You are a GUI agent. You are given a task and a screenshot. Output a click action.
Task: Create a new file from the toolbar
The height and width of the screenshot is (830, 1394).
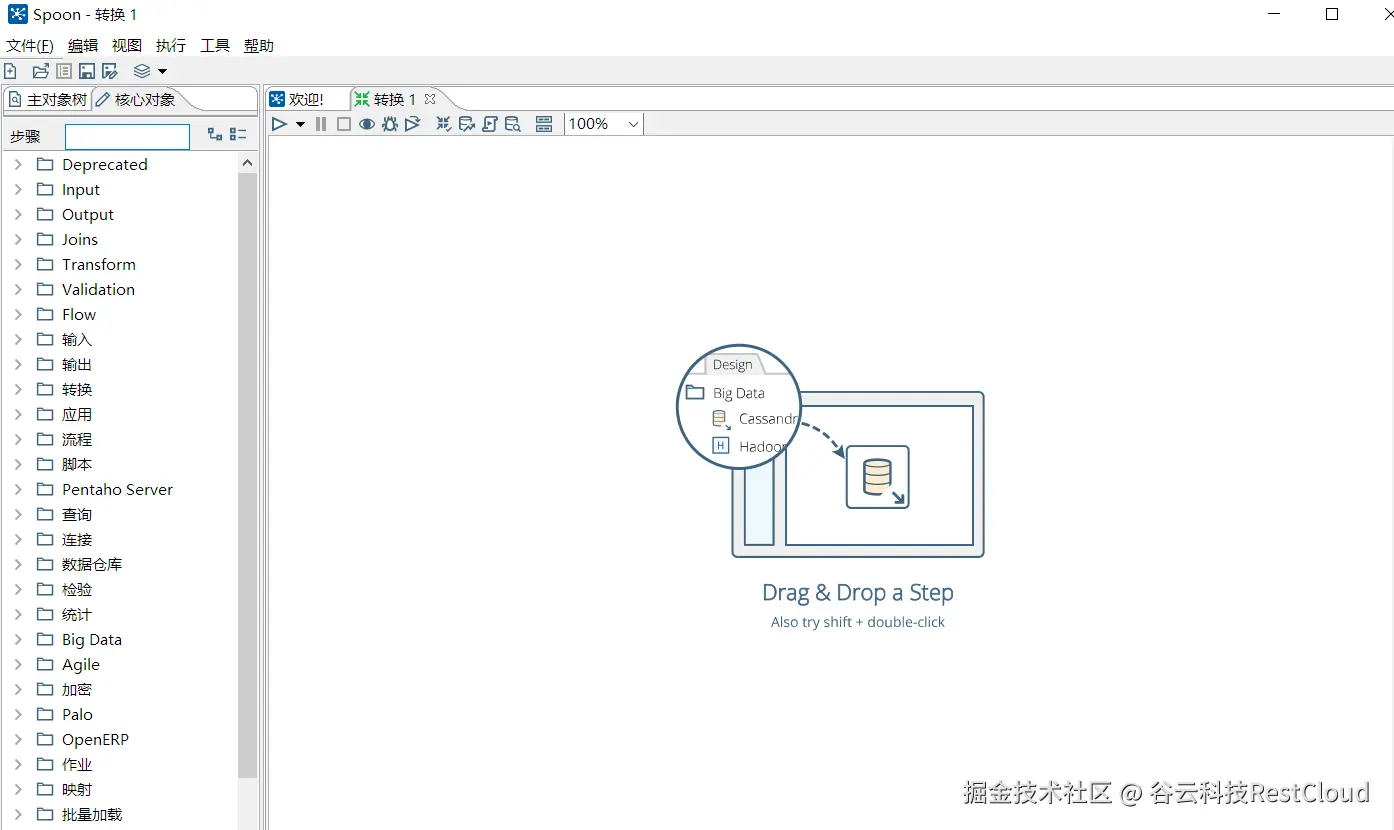pos(10,71)
